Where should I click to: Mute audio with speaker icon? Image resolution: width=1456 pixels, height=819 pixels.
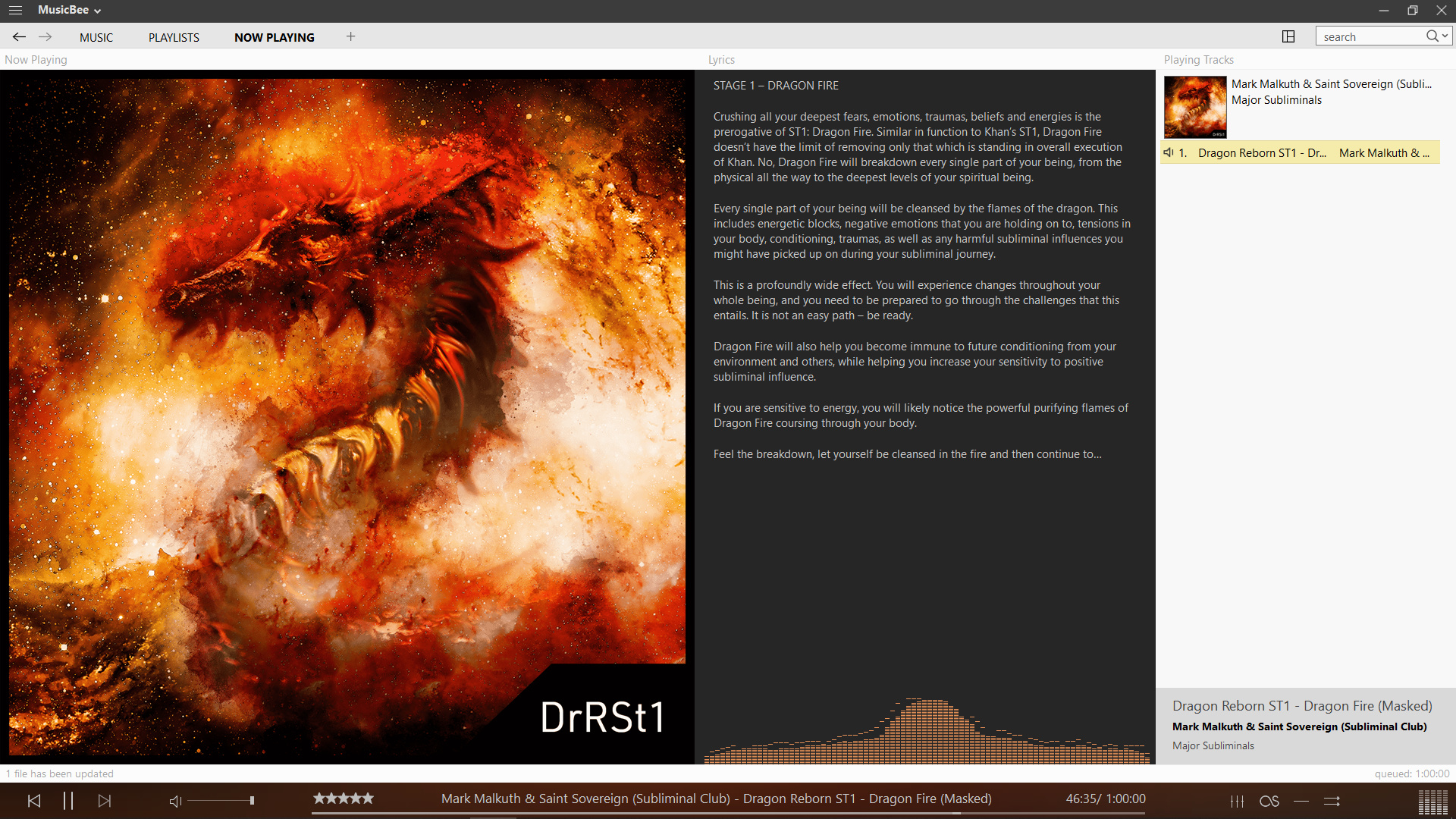[175, 801]
